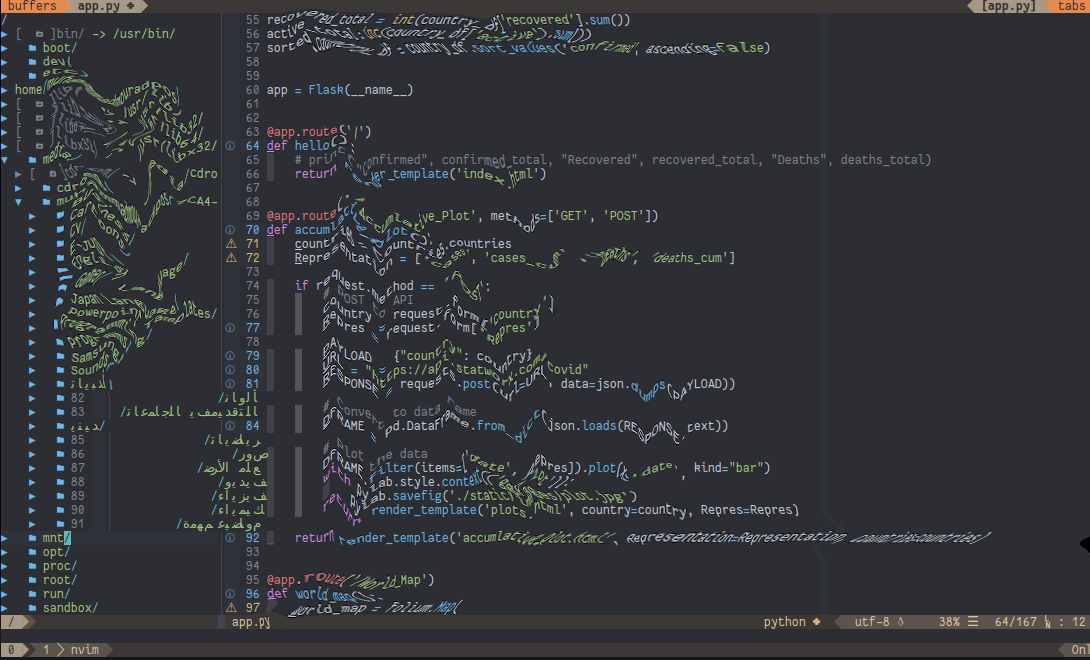The width and height of the screenshot is (1090, 660).
Task: Click the info sign on line 96
Action: [230, 594]
